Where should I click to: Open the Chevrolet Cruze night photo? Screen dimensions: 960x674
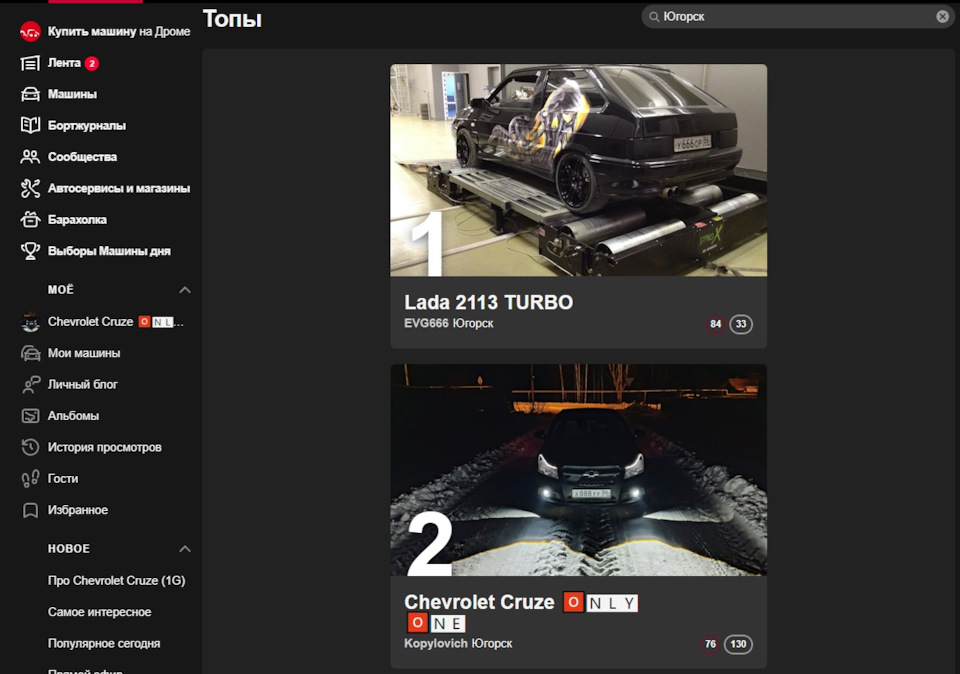(x=579, y=470)
